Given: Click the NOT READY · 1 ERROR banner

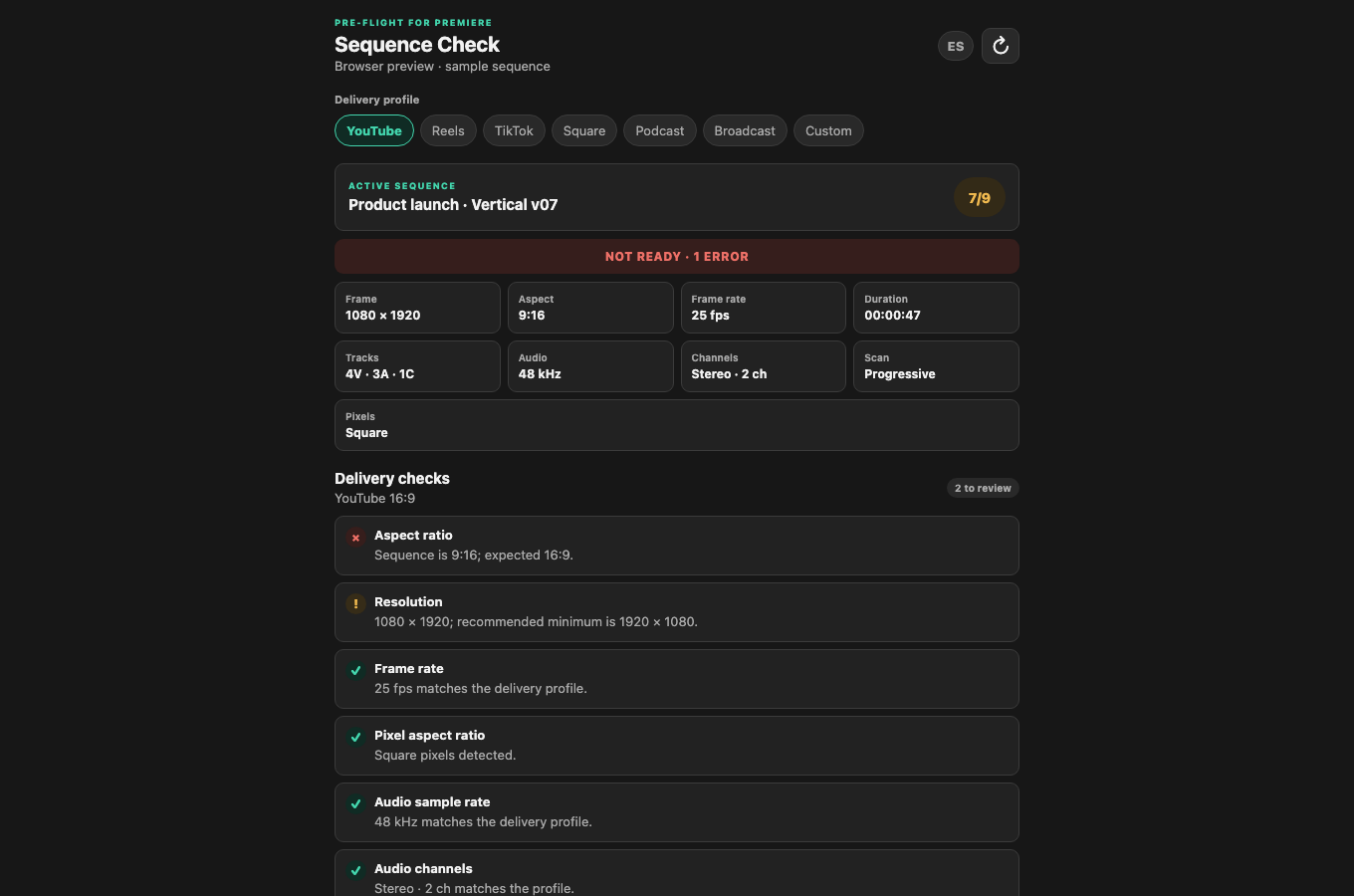Looking at the screenshot, I should pos(677,256).
